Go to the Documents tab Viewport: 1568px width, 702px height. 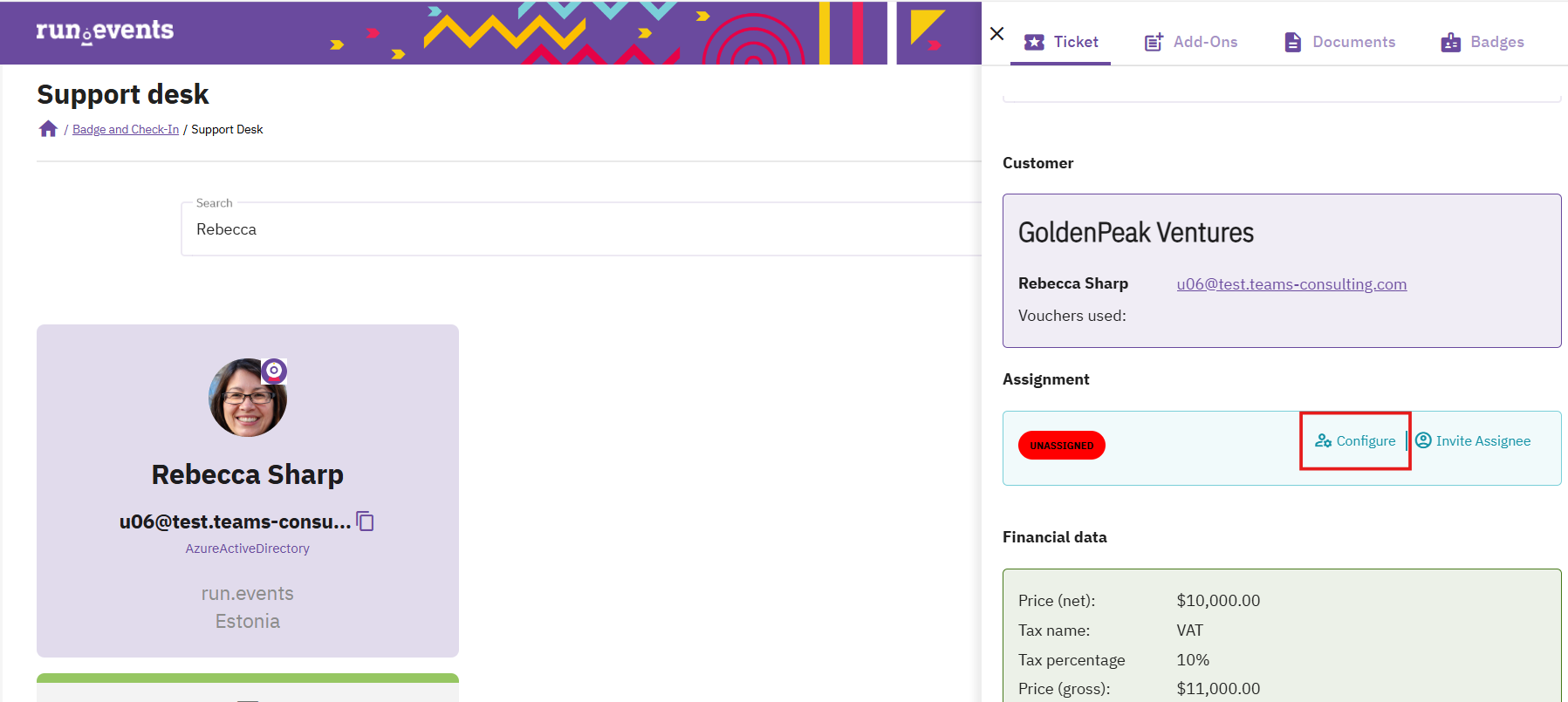1339,42
